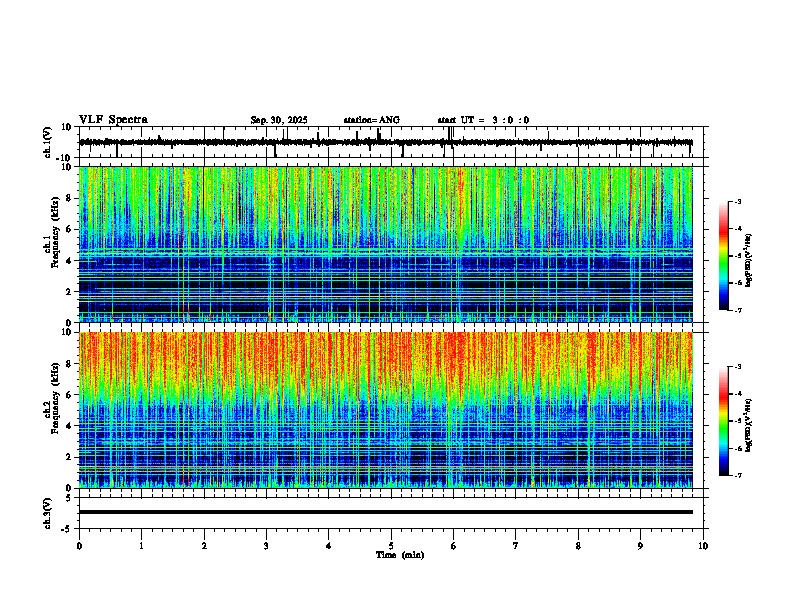Click time axis tick label "4"
This screenshot has width=792, height=612.
pyautogui.click(x=329, y=546)
